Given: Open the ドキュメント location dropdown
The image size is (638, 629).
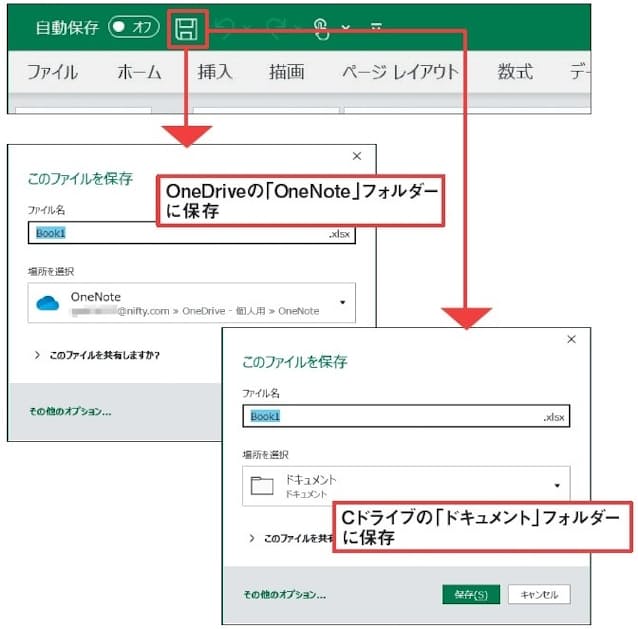Looking at the screenshot, I should pos(556,485).
